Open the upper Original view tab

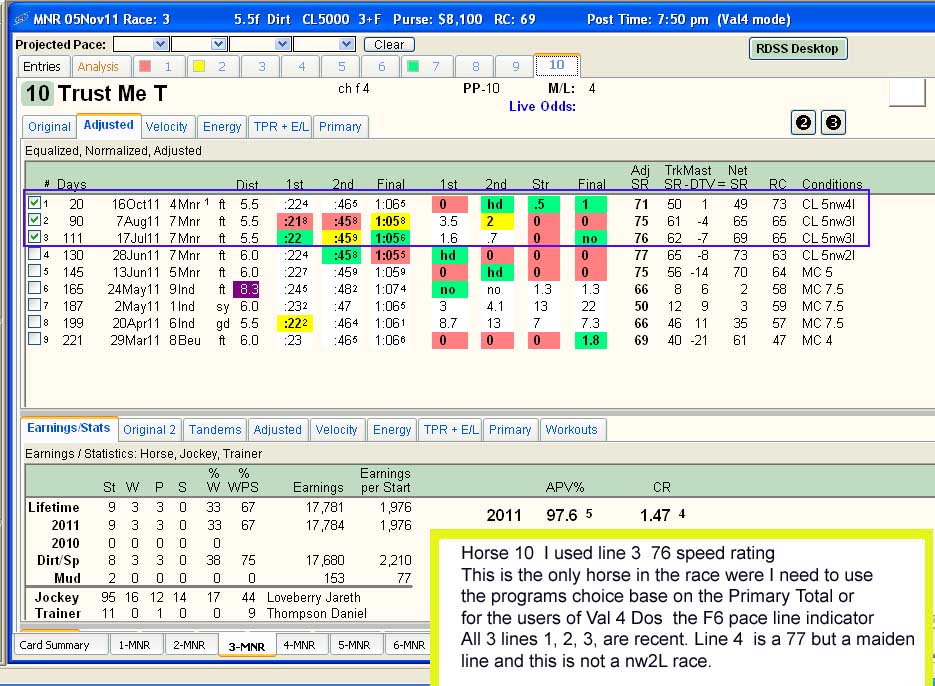click(49, 126)
